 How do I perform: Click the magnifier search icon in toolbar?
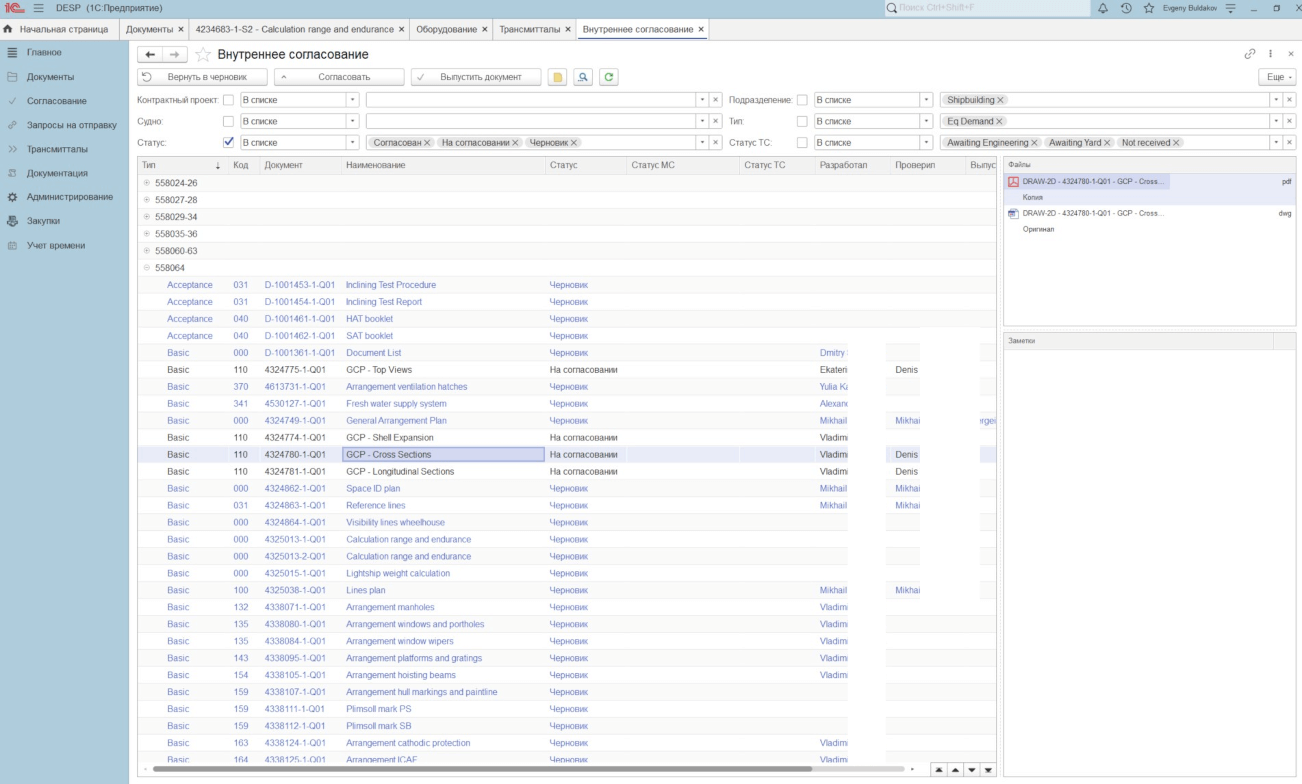click(x=582, y=77)
